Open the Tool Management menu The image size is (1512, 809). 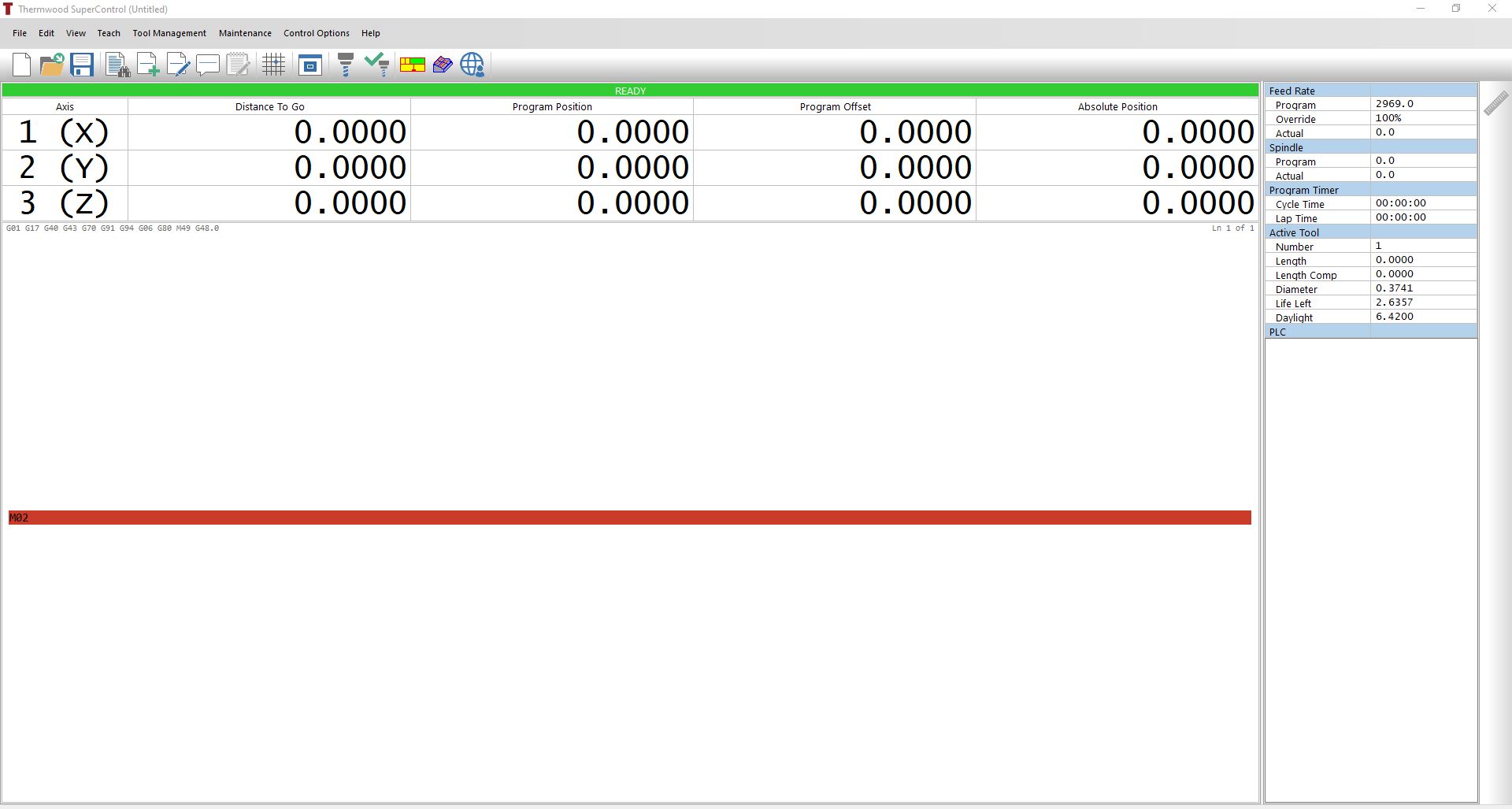pos(169,33)
